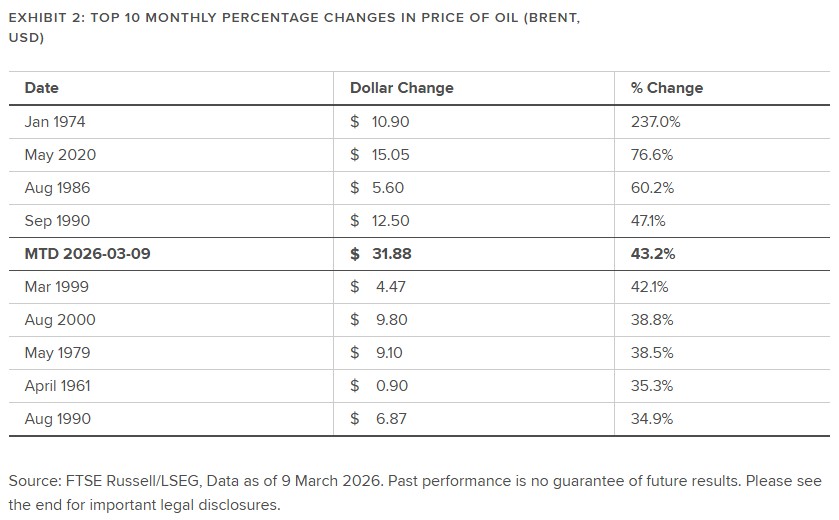
Task: Click the bold MTD 2026-03-09 row label
Action: [x=87, y=254]
